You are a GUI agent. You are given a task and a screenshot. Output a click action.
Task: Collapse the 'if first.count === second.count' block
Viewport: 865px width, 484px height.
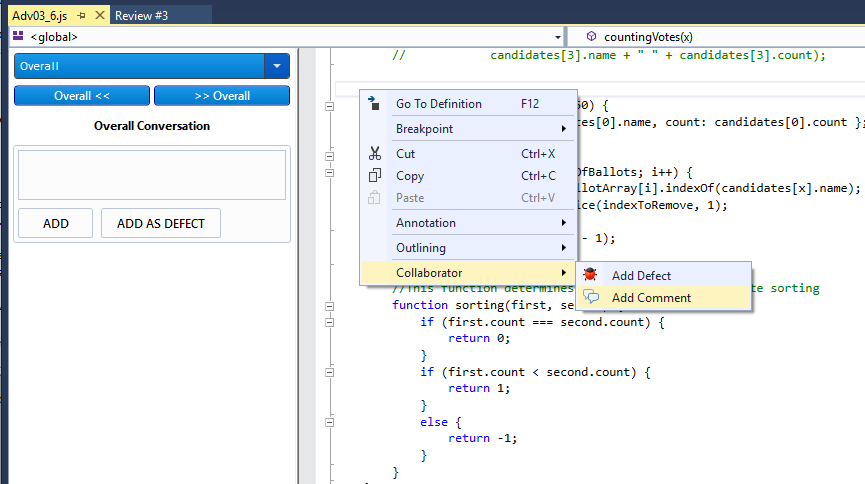[329, 322]
